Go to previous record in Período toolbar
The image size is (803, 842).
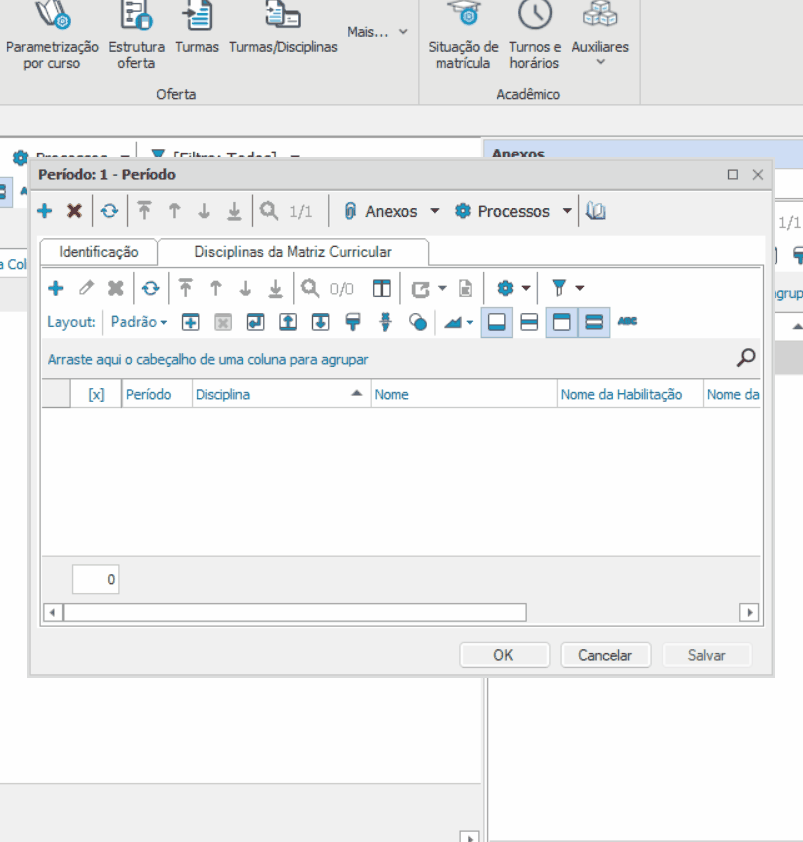(175, 211)
